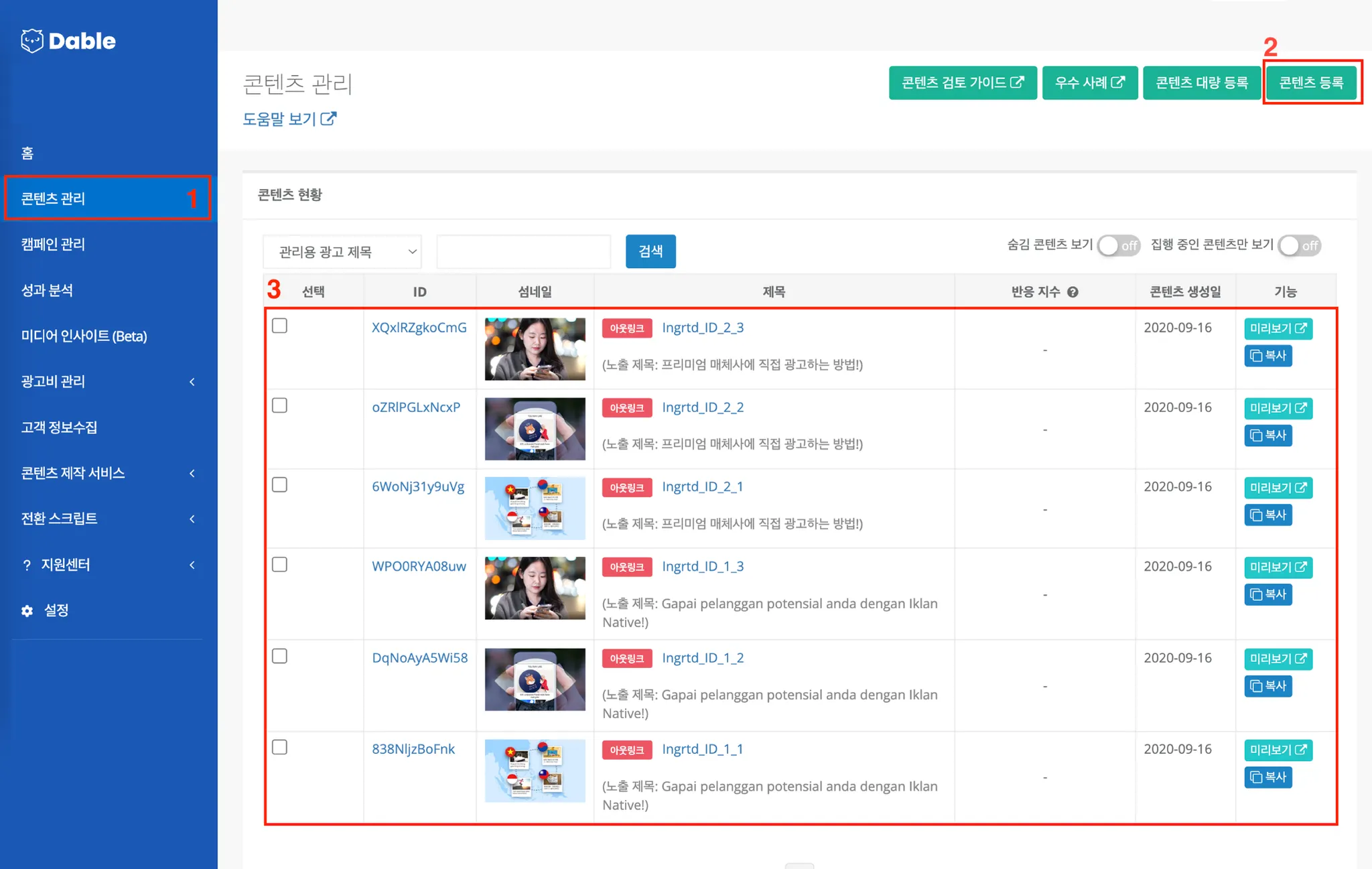The image size is (1372, 869).
Task: Check the box for row XQxIRZgkoCmG
Action: pyautogui.click(x=279, y=326)
